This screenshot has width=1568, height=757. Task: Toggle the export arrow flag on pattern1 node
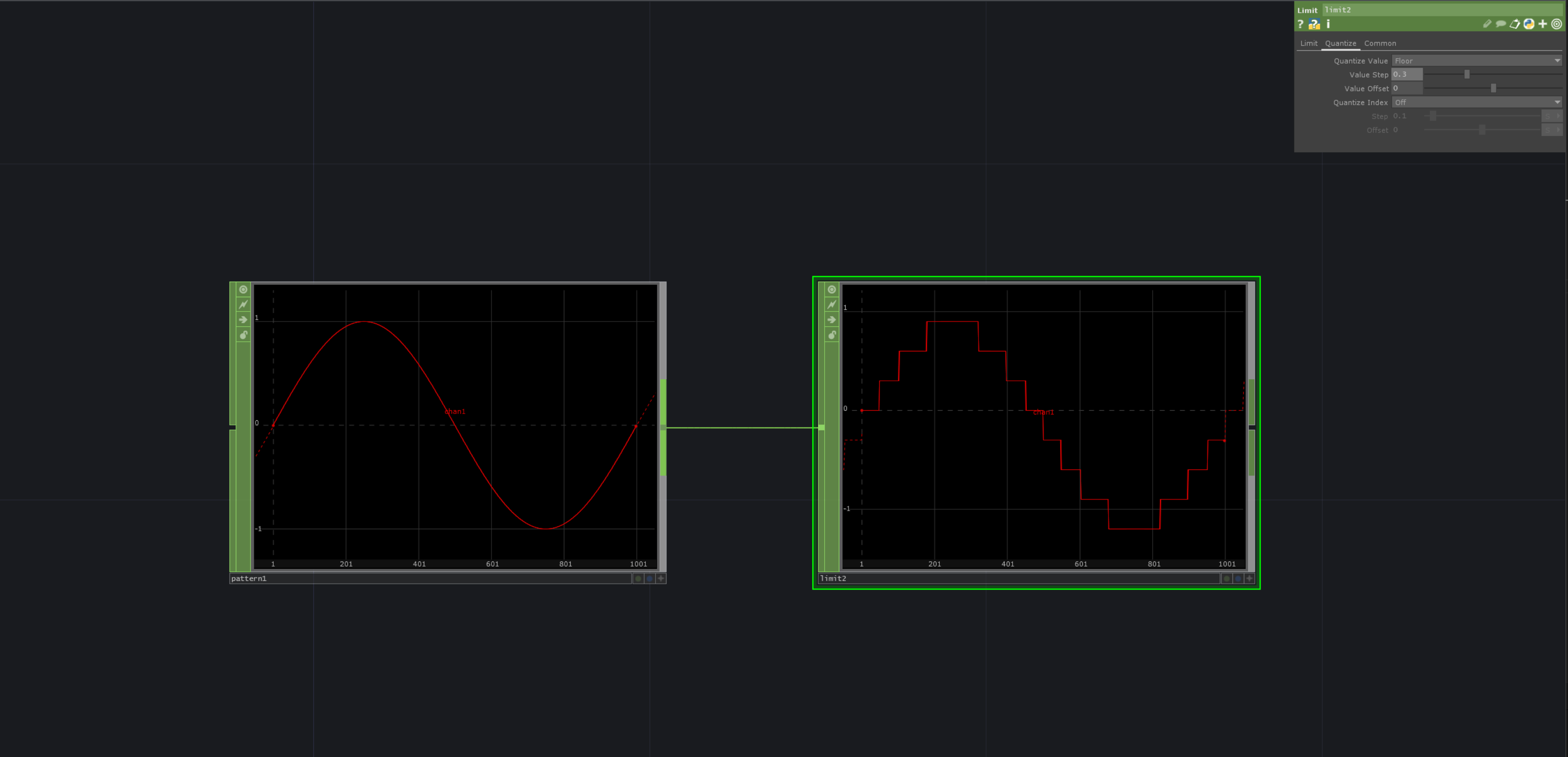[x=243, y=319]
